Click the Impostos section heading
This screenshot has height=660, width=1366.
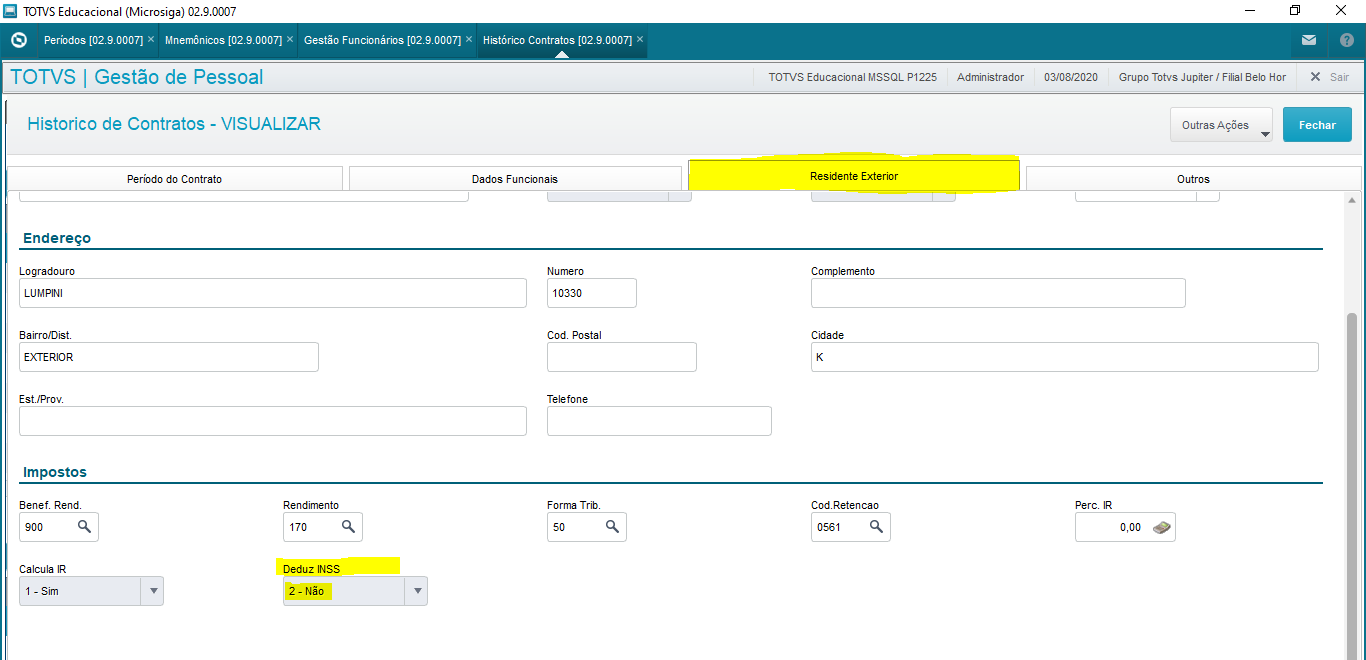(x=55, y=472)
